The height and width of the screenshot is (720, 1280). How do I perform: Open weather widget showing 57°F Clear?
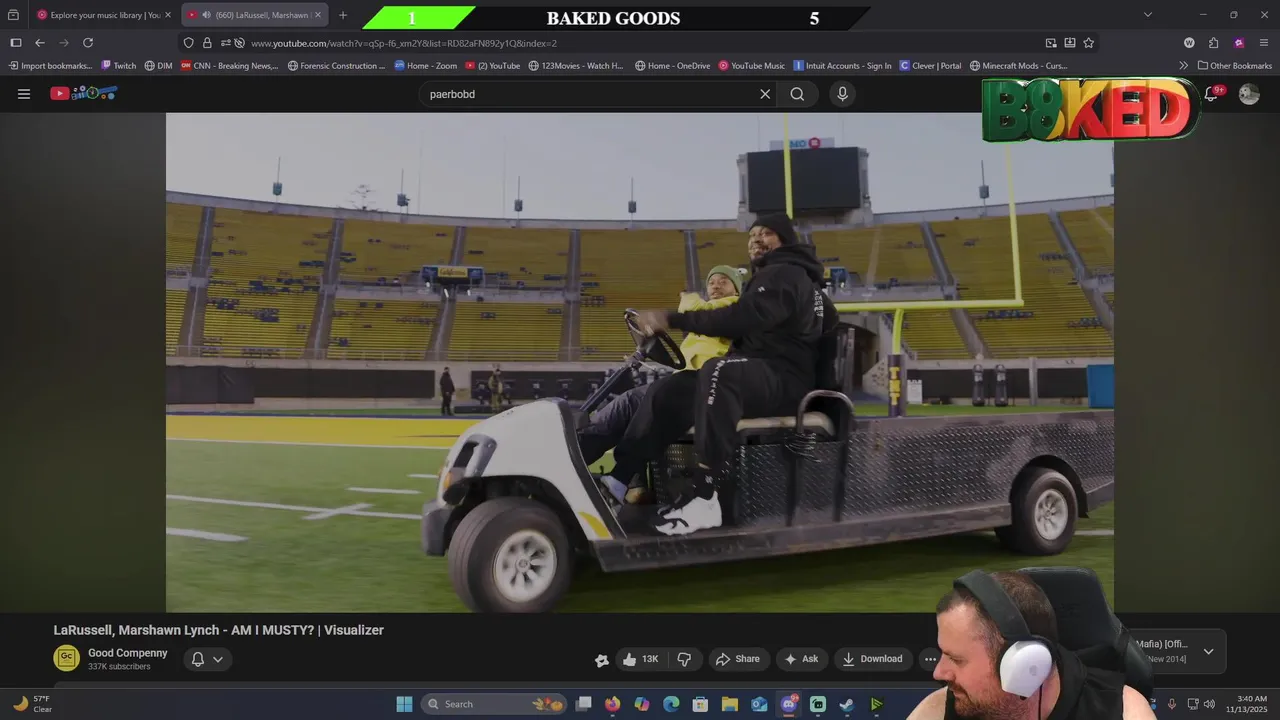tap(32, 704)
